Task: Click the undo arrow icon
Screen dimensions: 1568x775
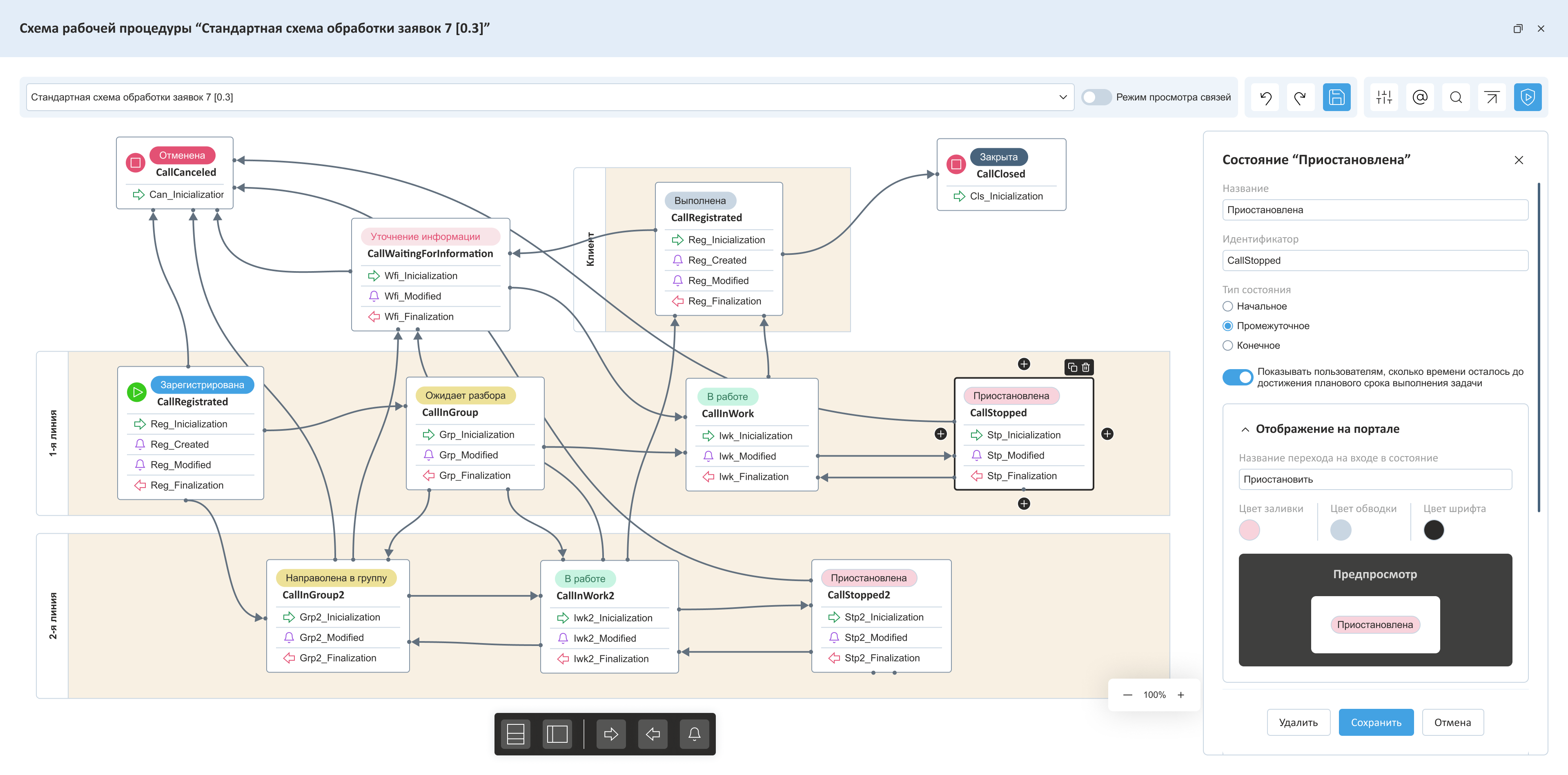Action: tap(1265, 98)
